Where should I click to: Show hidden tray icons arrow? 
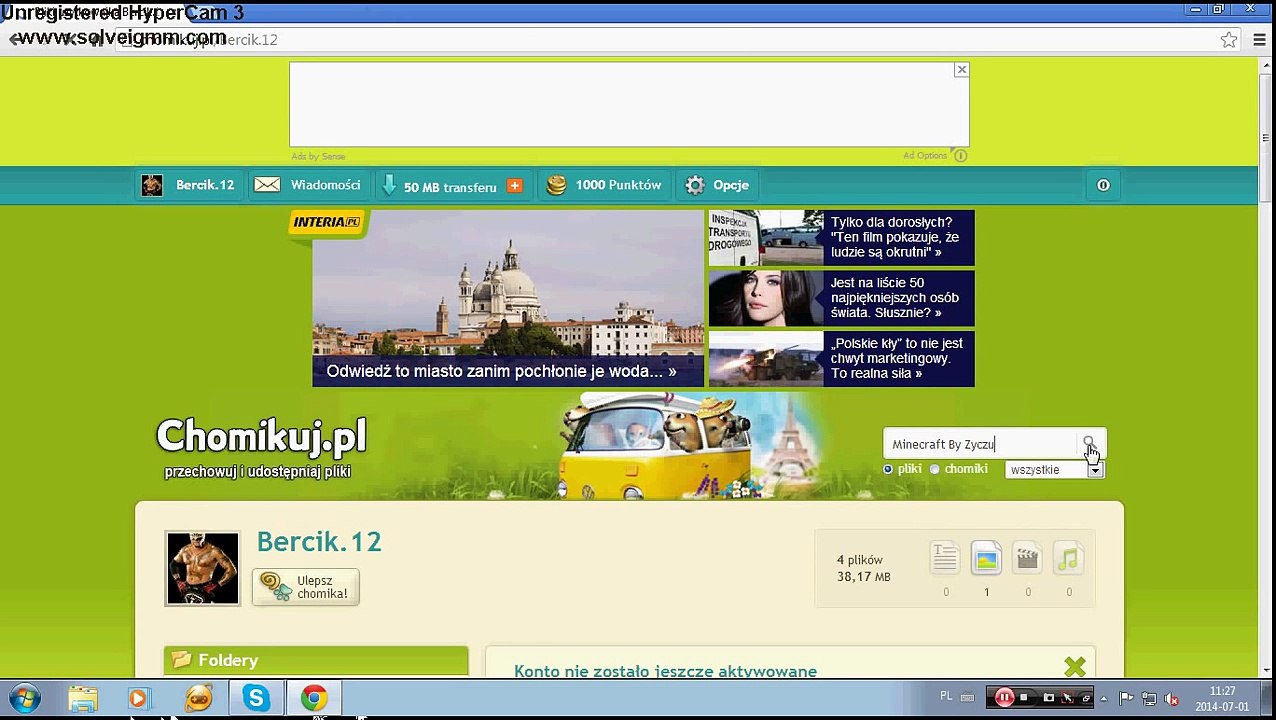click(x=1103, y=699)
